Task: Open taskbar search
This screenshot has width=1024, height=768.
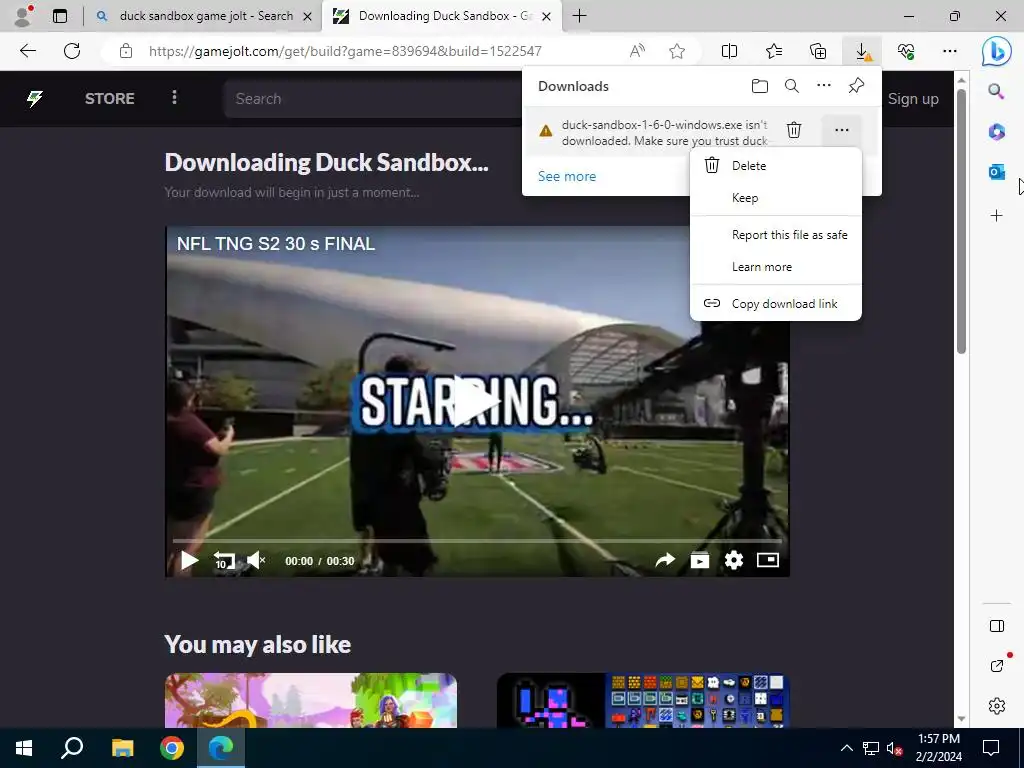Action: 72,748
